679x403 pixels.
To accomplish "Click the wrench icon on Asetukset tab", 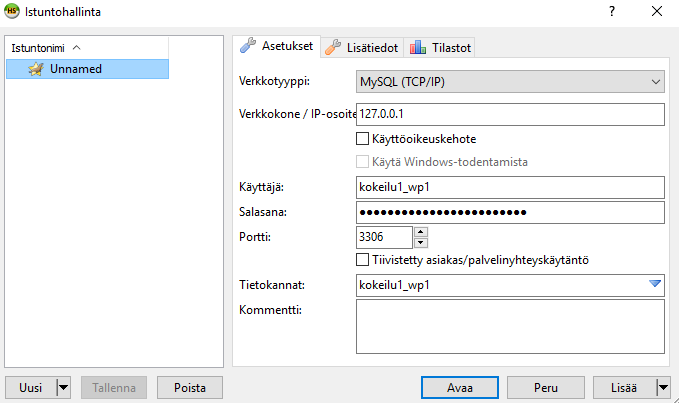I will pos(248,46).
